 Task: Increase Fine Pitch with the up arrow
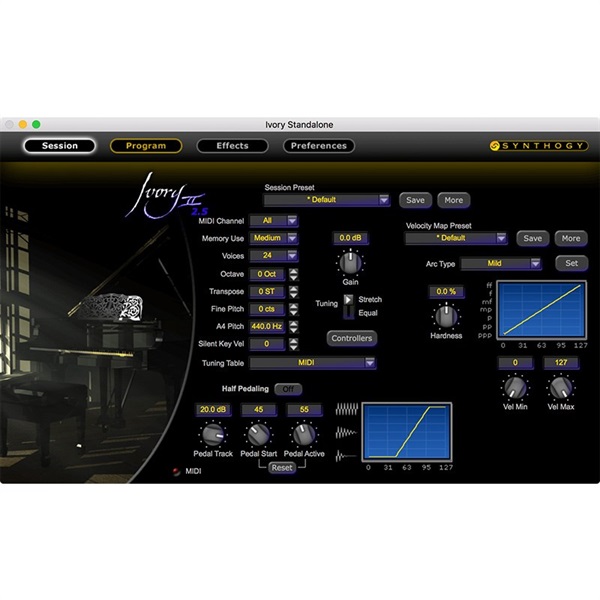[293, 306]
